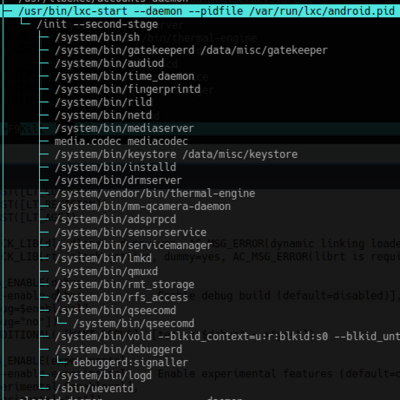Click the mm-qcamera-daemon process row
The height and width of the screenshot is (400, 400).
[143, 206]
